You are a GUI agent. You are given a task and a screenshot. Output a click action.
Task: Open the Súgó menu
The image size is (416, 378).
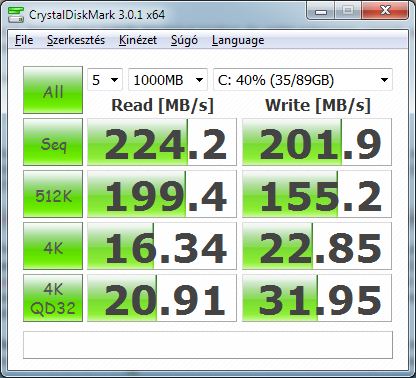184,40
